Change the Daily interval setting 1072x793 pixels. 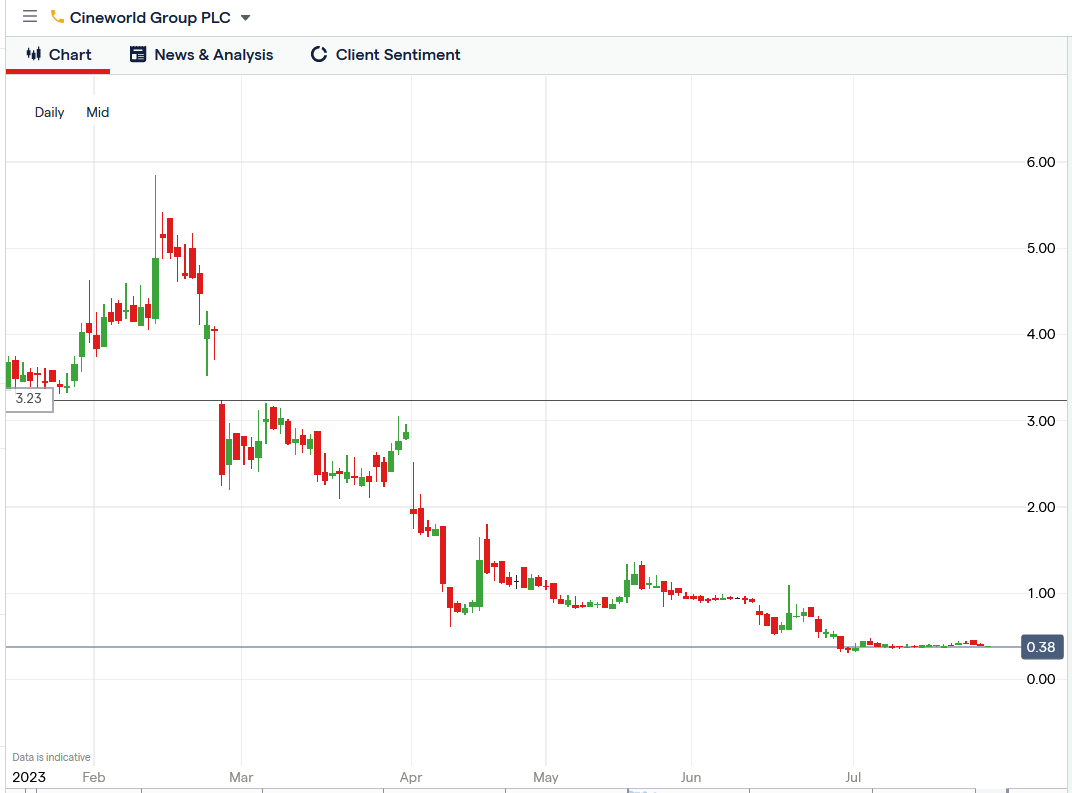pyautogui.click(x=49, y=112)
